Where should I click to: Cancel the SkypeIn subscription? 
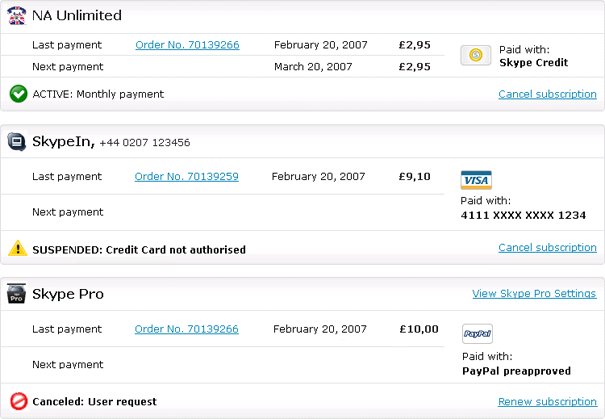coord(547,248)
